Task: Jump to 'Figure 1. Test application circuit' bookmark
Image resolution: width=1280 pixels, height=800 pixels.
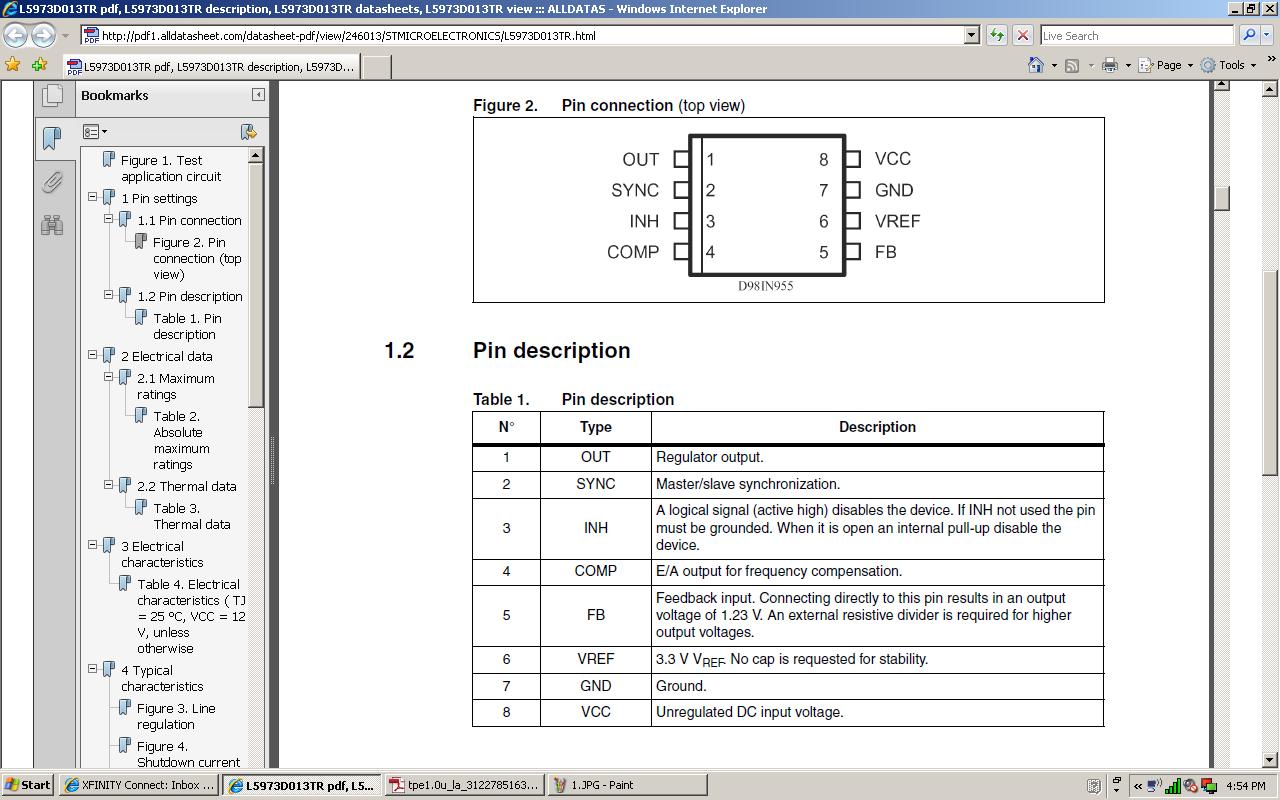Action: 171,168
